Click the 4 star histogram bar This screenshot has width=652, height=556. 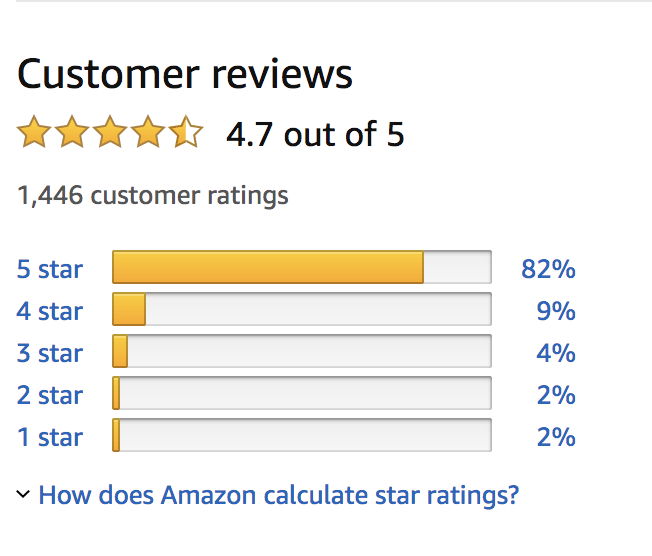coord(302,309)
